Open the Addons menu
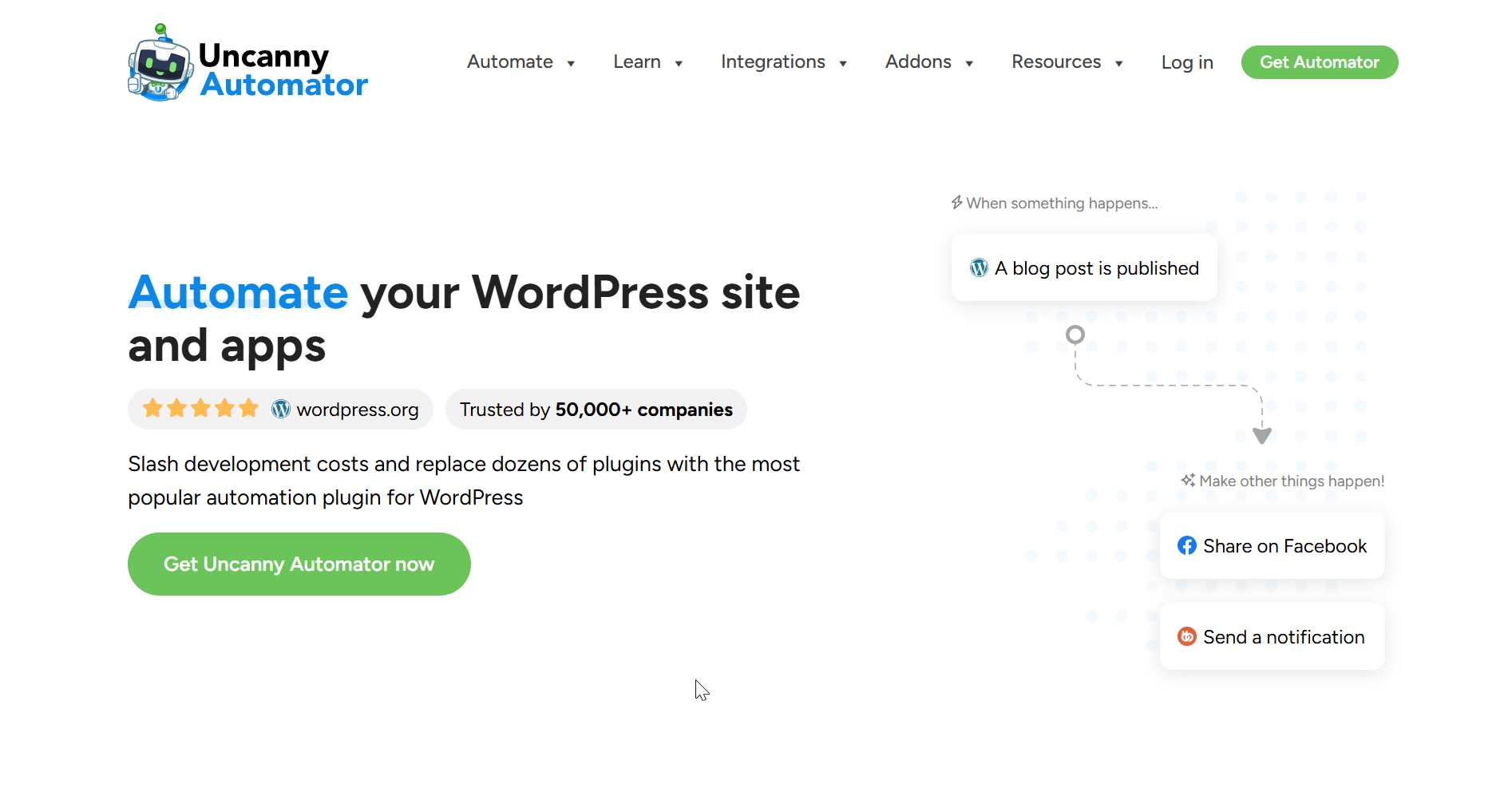This screenshot has width=1512, height=792. 918,61
